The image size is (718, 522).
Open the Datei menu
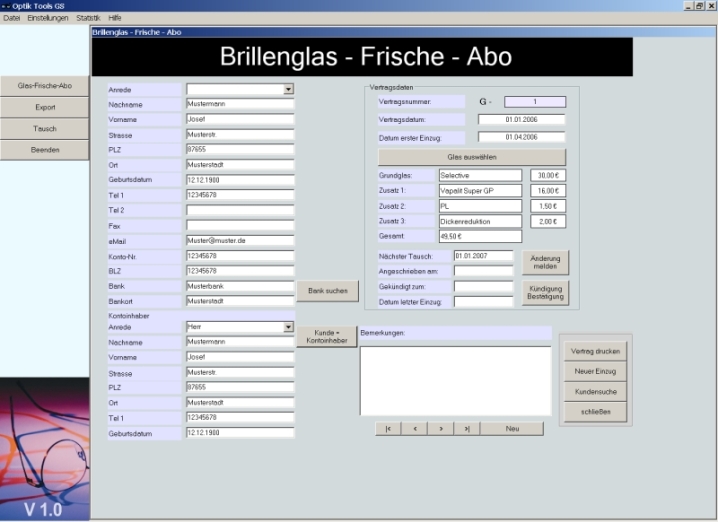point(12,18)
